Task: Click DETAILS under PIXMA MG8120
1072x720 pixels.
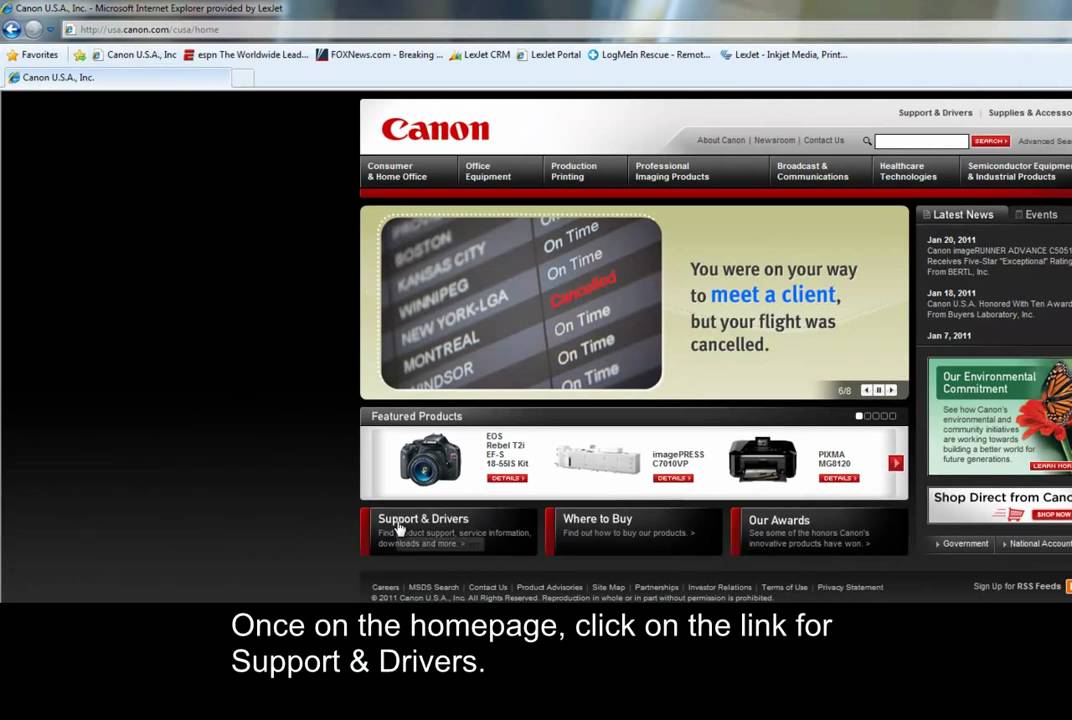Action: pos(839,478)
